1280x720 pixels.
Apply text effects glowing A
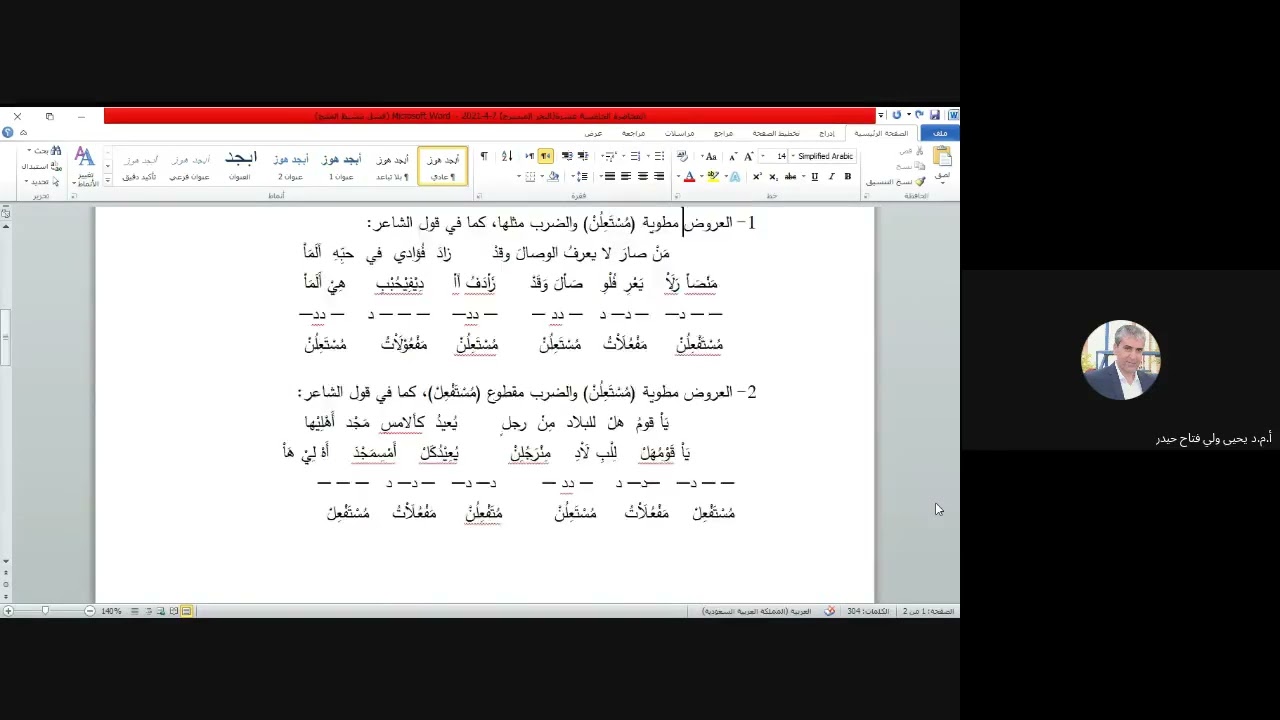735,177
